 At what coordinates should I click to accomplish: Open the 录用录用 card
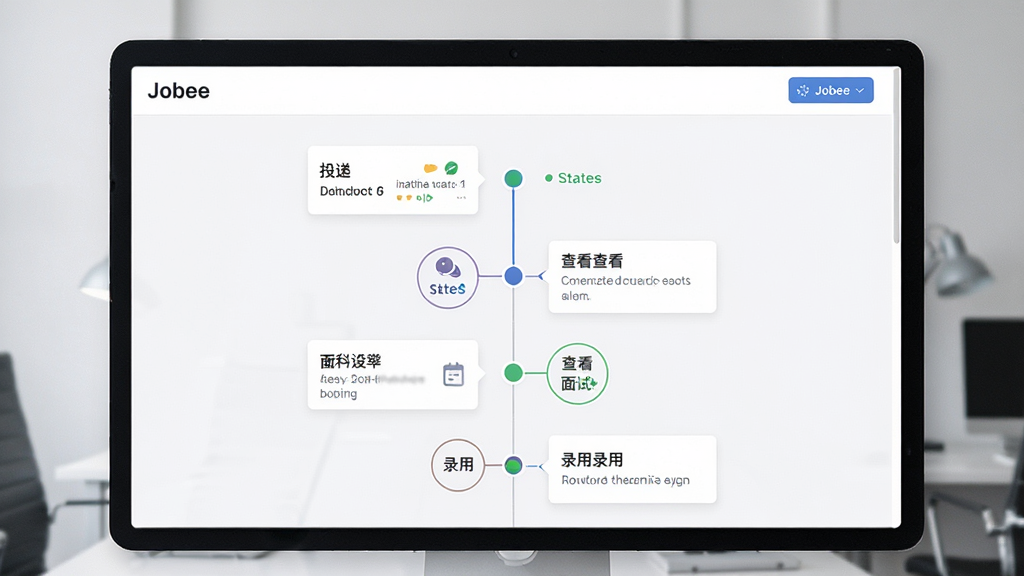pyautogui.click(x=632, y=470)
